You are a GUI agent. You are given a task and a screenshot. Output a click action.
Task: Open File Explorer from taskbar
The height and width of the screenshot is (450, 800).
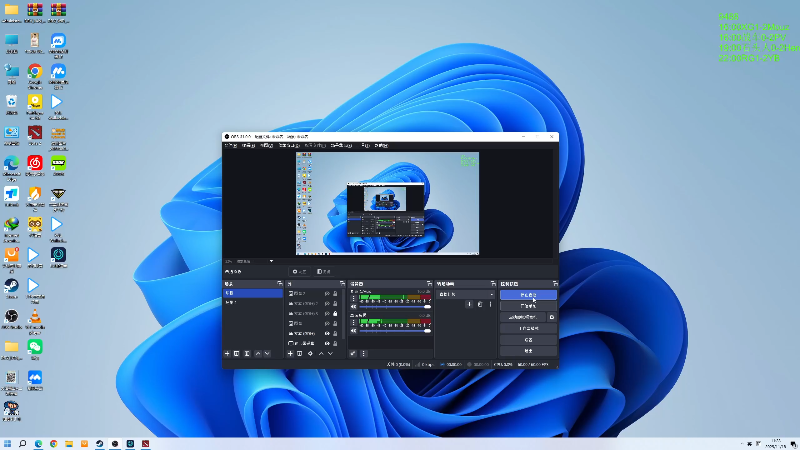click(x=69, y=444)
